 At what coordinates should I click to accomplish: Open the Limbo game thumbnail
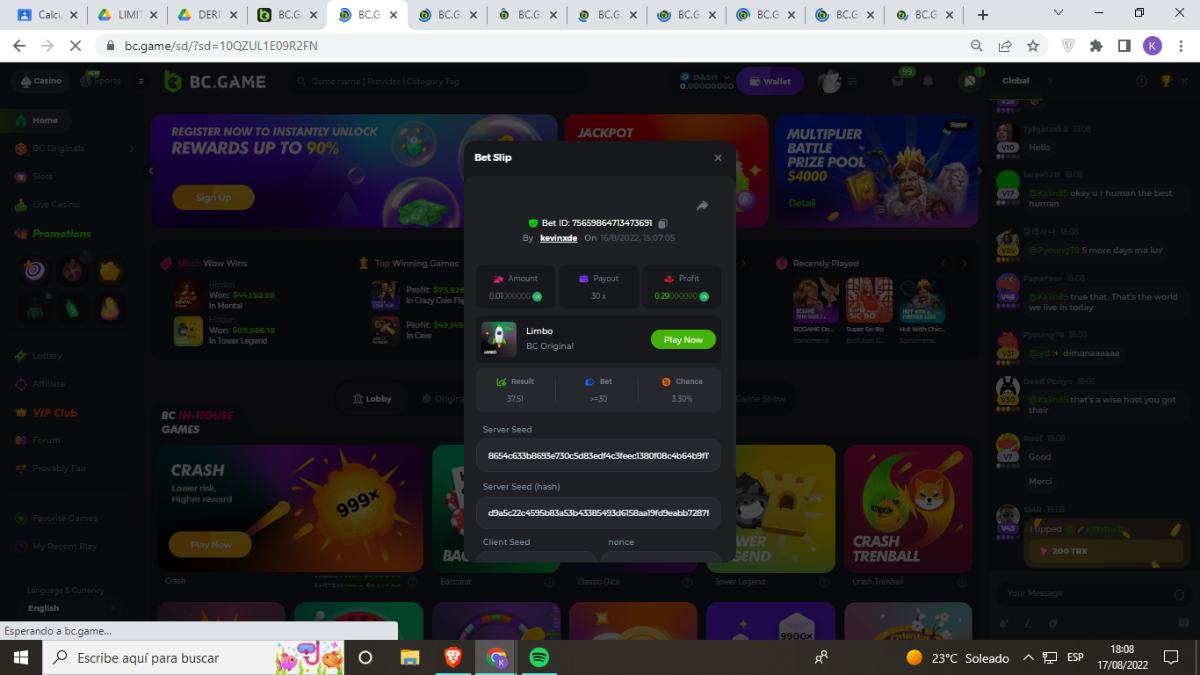(499, 339)
